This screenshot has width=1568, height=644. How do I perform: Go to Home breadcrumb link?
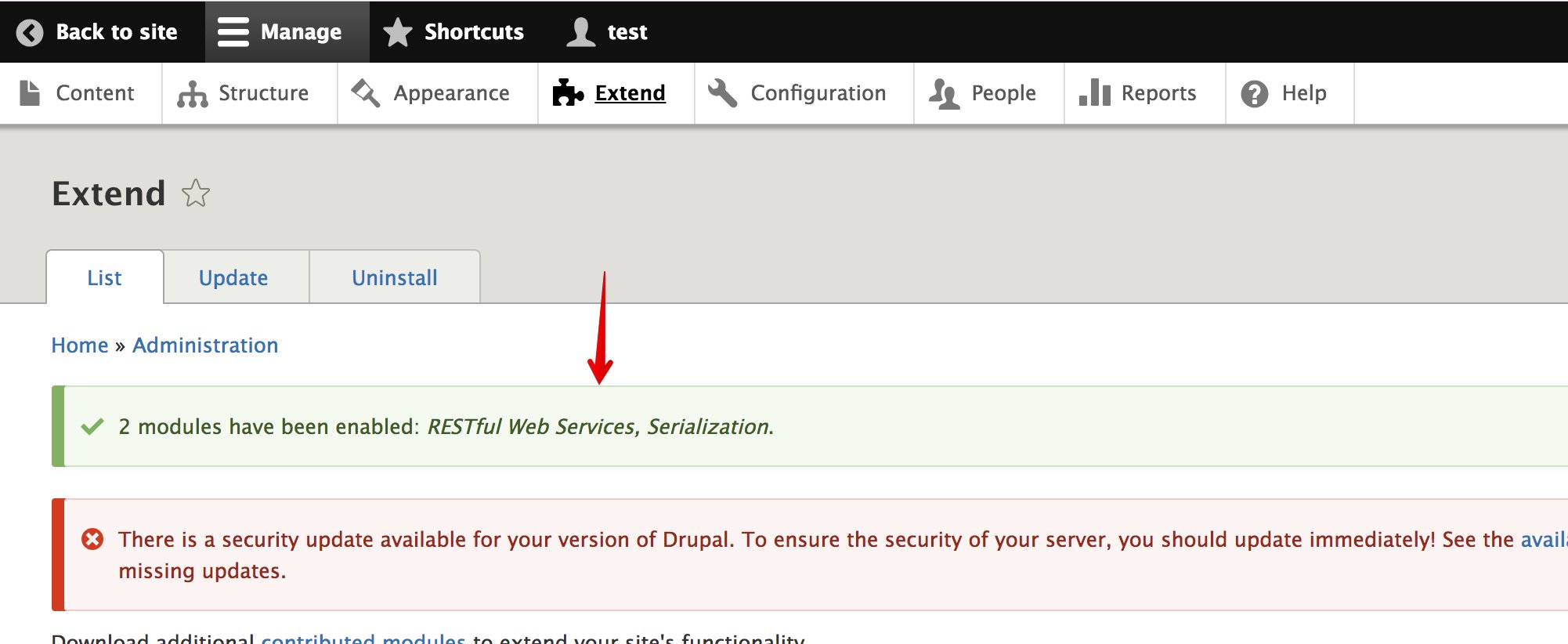coord(80,346)
